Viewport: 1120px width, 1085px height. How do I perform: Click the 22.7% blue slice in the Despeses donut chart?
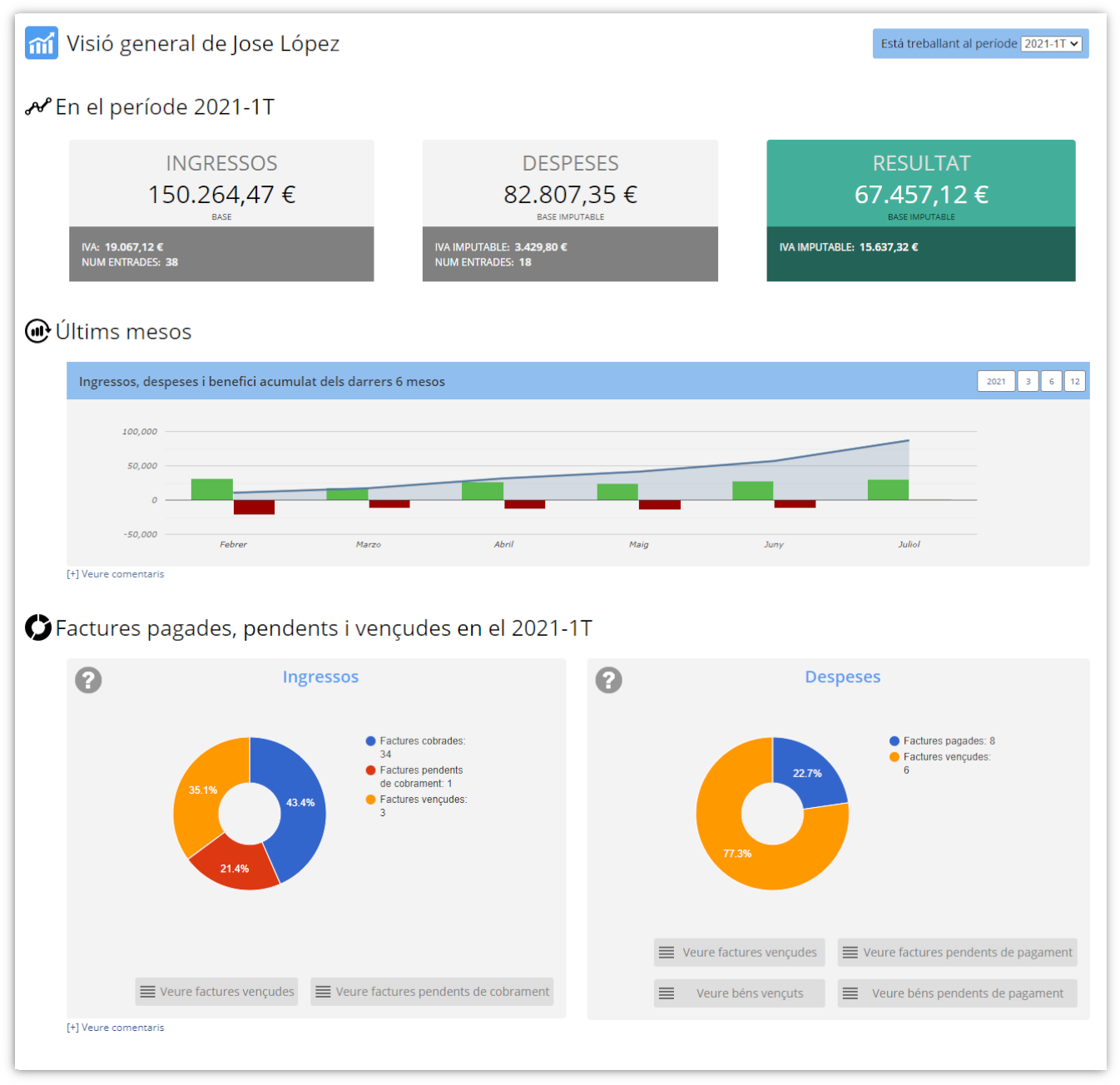coord(807,773)
